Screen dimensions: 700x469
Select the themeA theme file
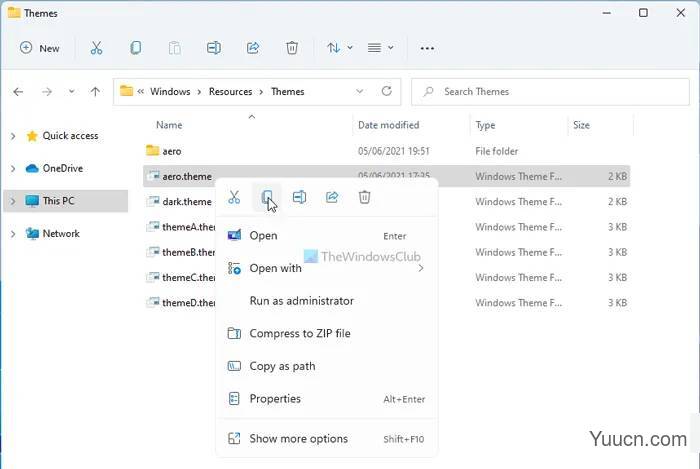(181, 227)
